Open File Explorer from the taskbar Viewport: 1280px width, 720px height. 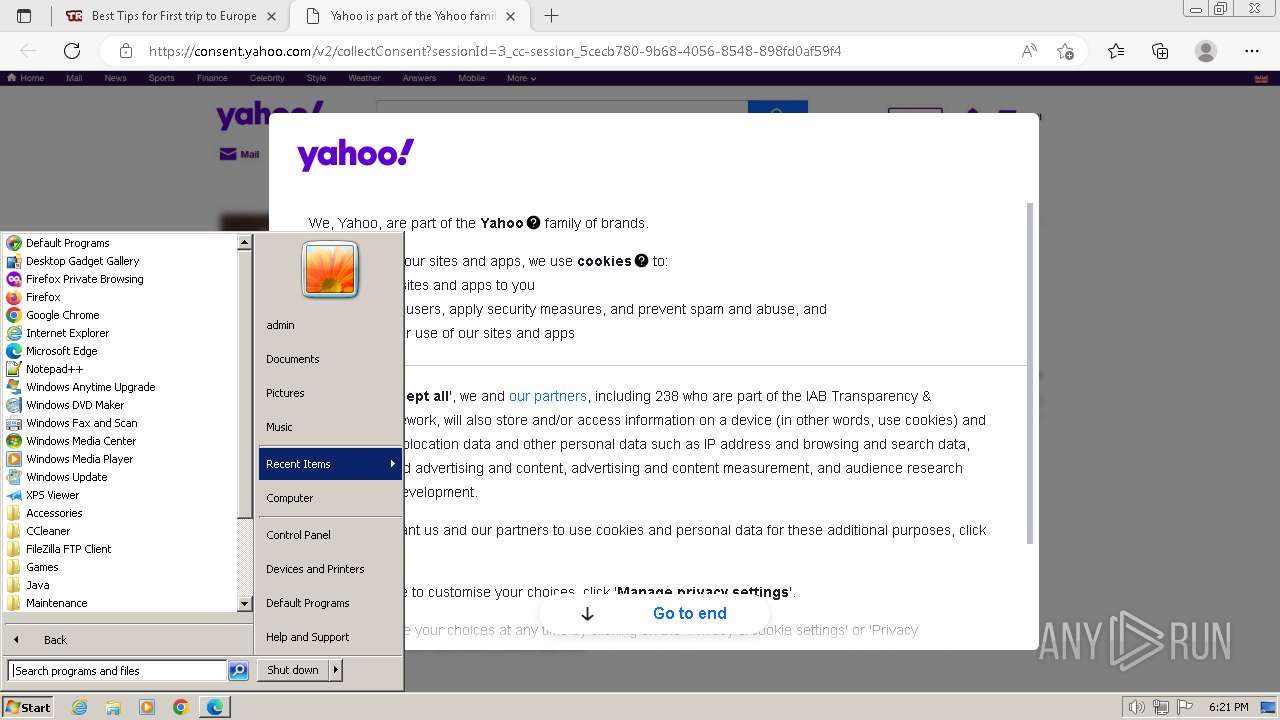(113, 707)
